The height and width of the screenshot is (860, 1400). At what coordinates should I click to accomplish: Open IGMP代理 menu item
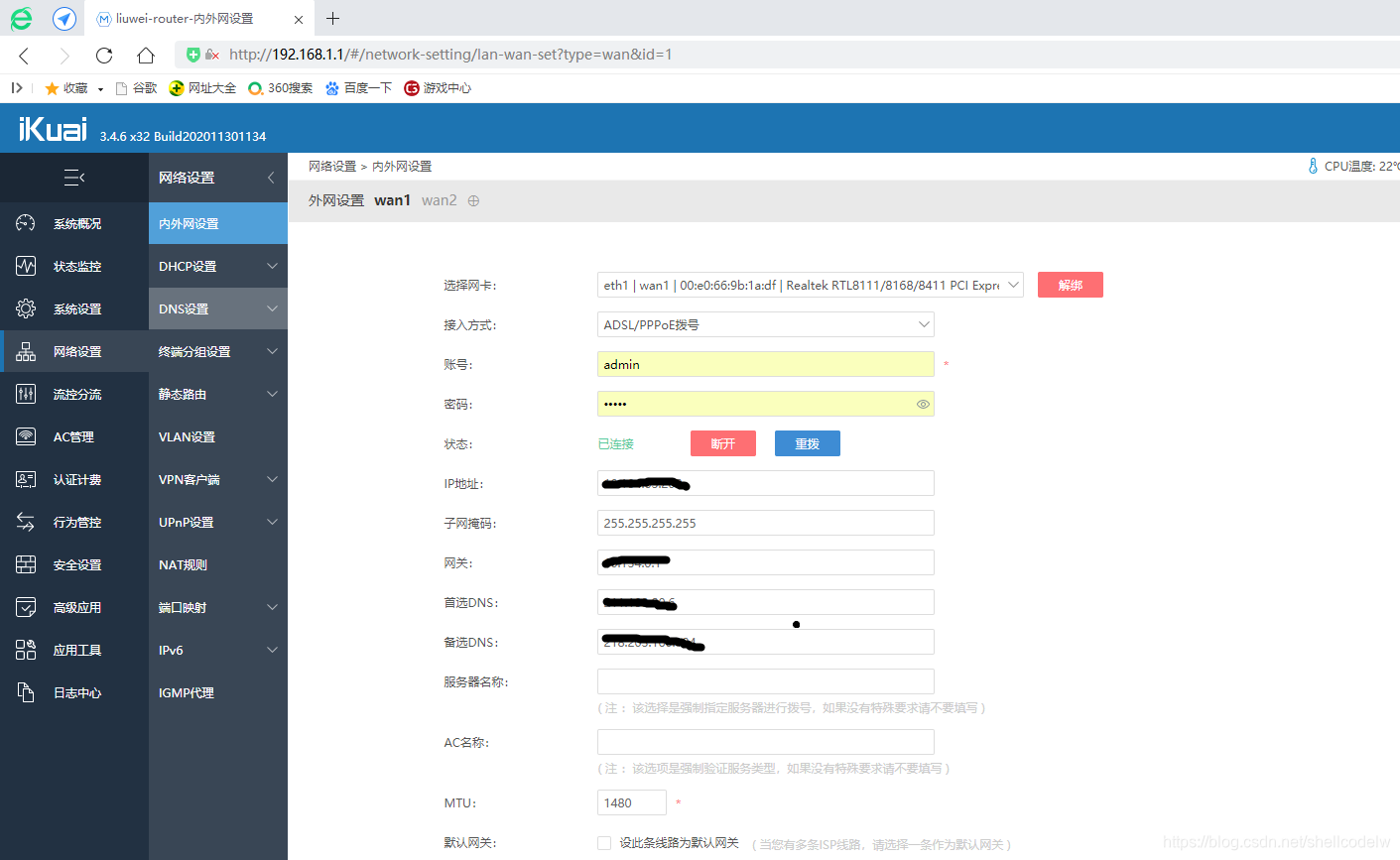coord(218,692)
